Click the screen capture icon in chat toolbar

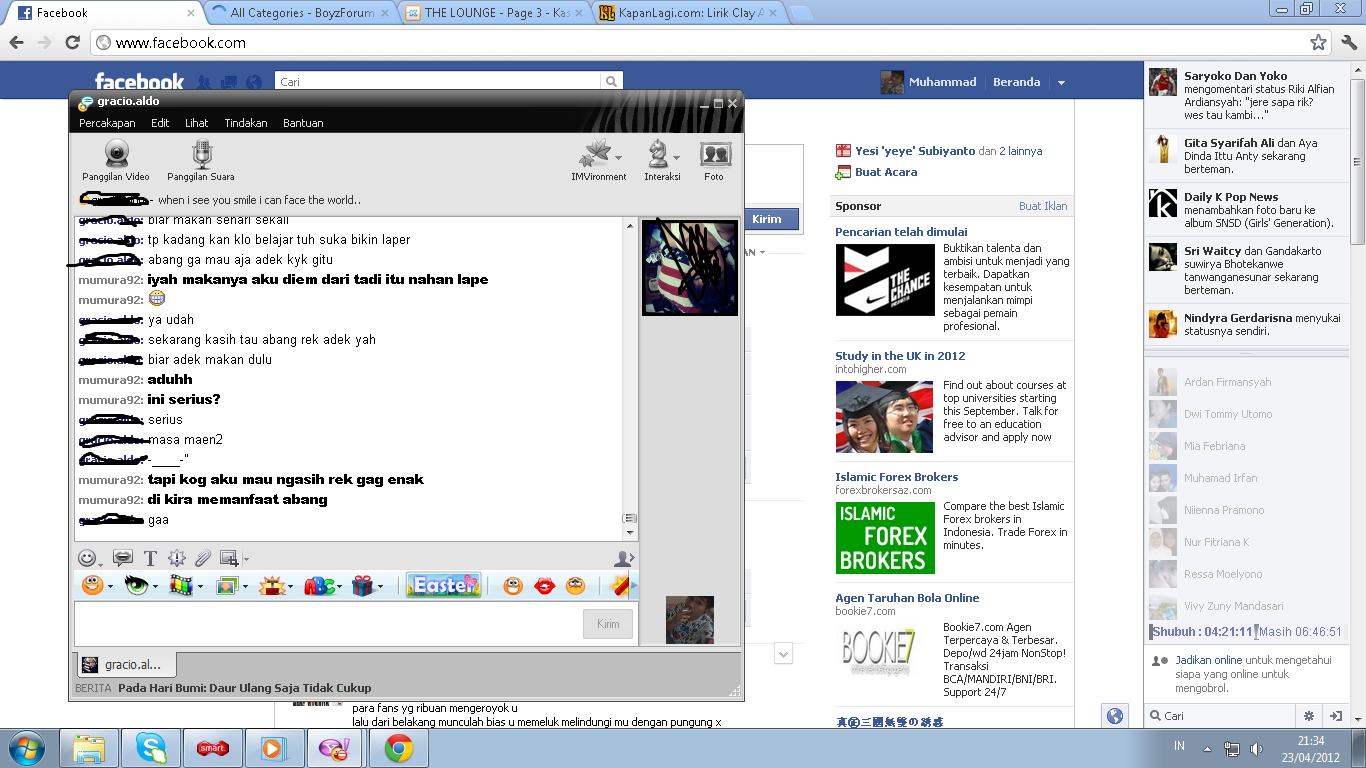click(x=229, y=558)
